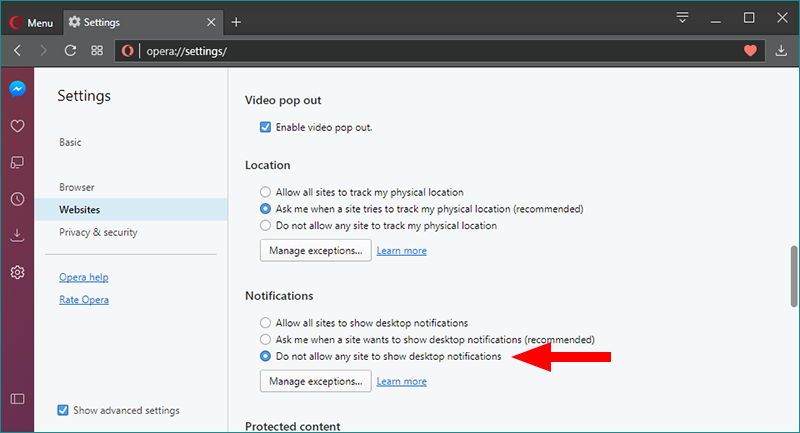Reload the current page
The height and width of the screenshot is (433, 800).
coord(70,50)
